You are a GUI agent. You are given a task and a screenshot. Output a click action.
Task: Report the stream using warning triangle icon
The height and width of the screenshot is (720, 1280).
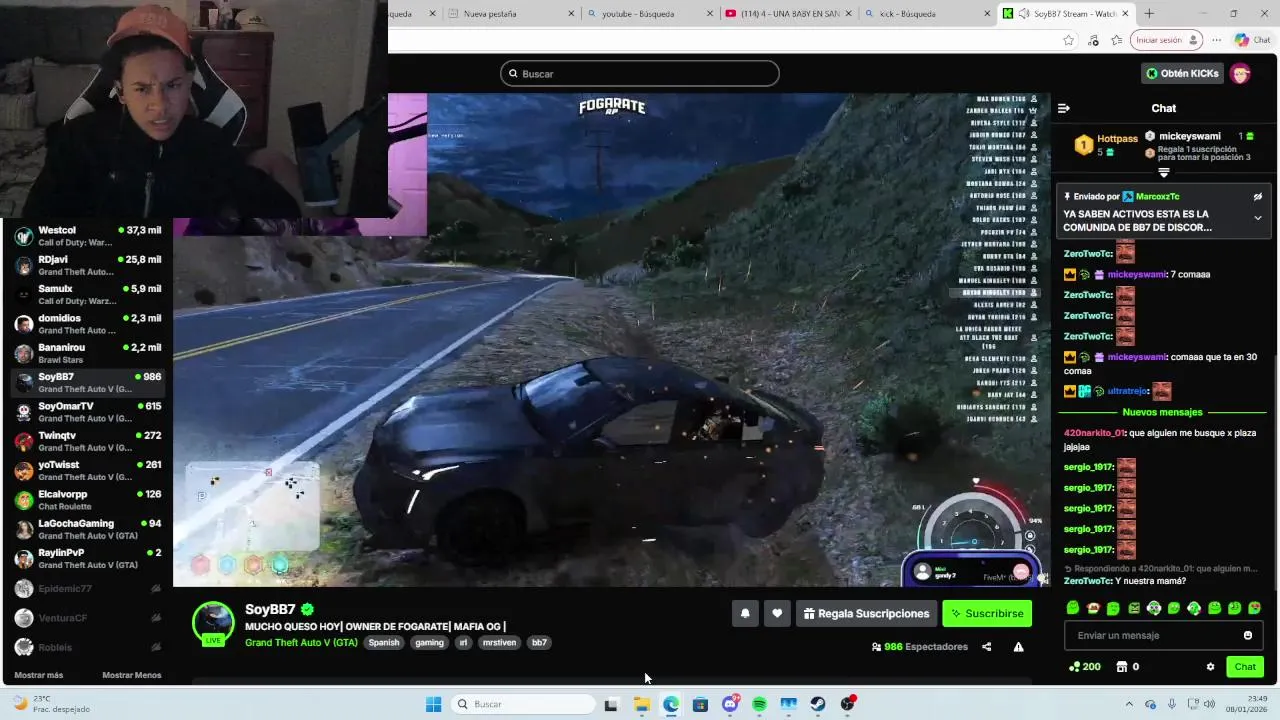point(1018,647)
